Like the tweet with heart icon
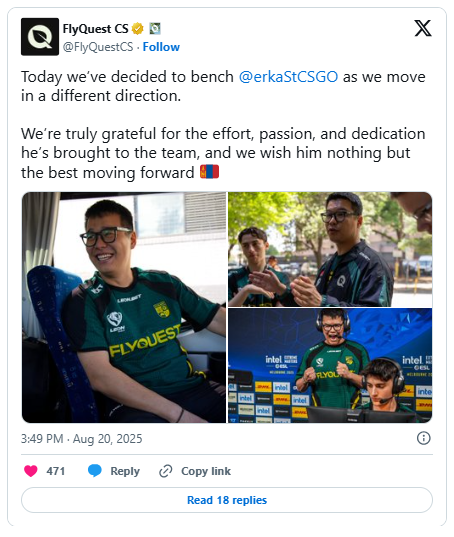This screenshot has height=537, width=454. pos(31,471)
